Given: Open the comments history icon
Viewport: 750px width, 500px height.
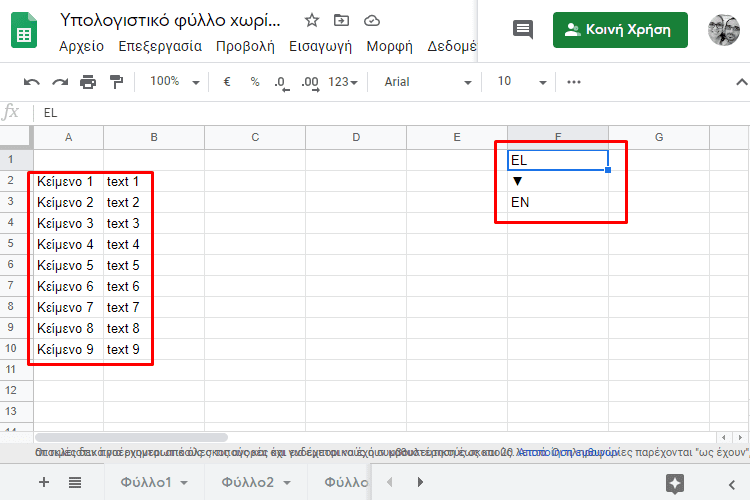Looking at the screenshot, I should point(523,30).
